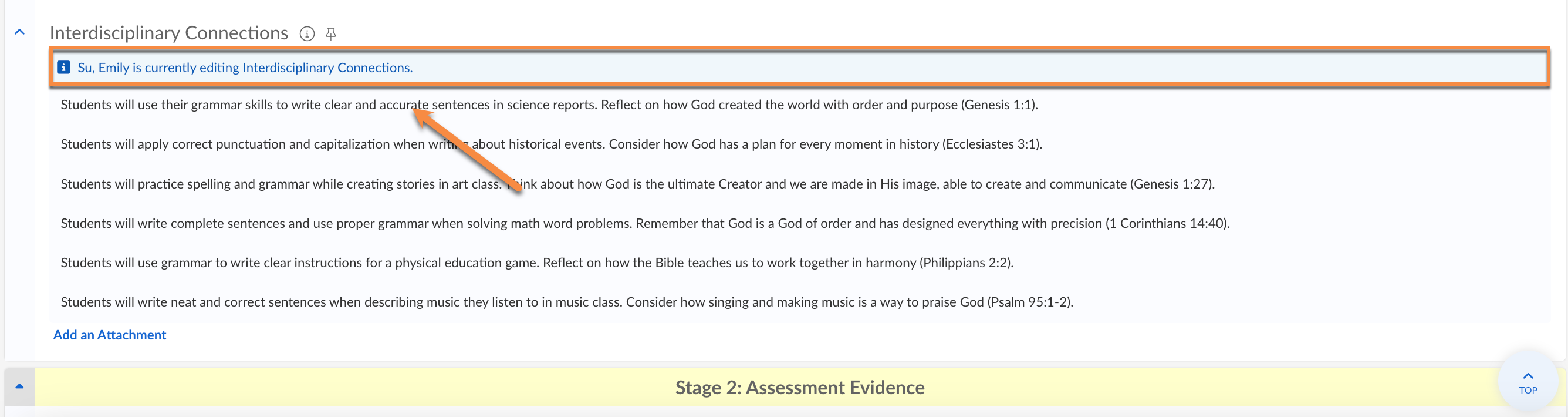
Task: Select the music class sentence
Action: coord(342,302)
